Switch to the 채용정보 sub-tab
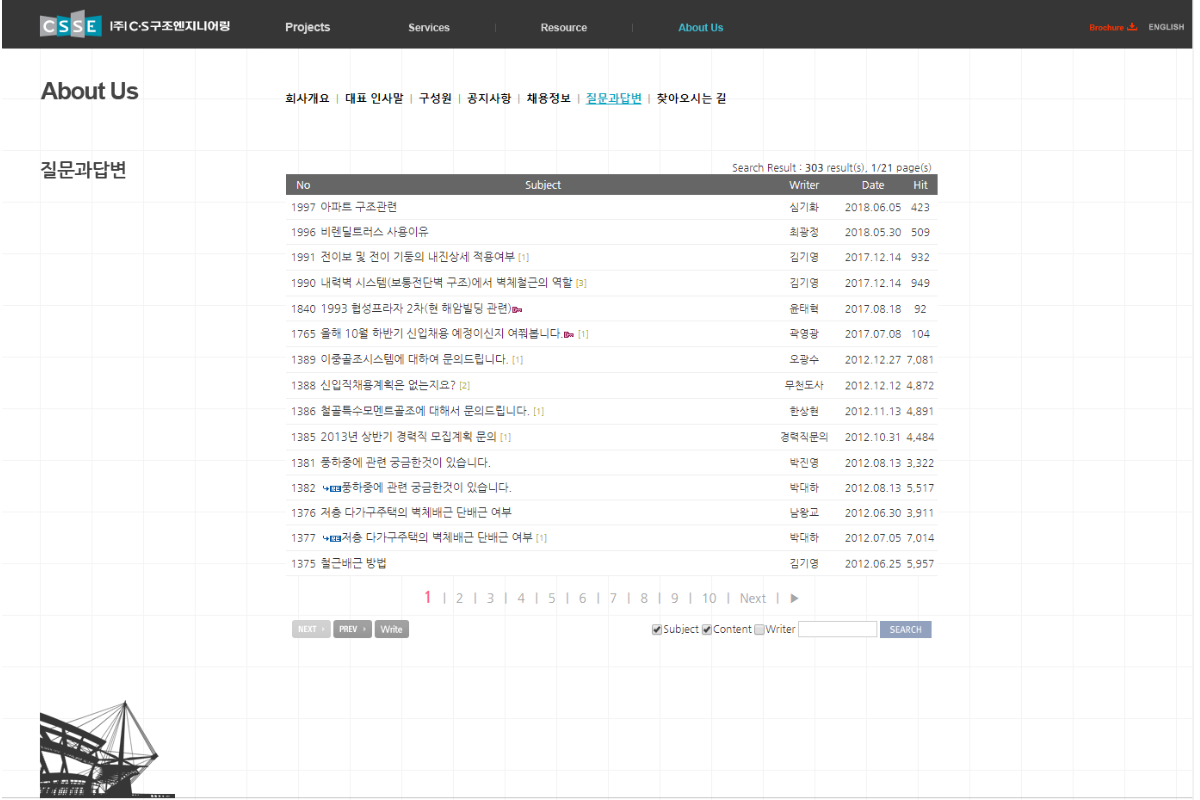1200x800 pixels. coord(549,98)
